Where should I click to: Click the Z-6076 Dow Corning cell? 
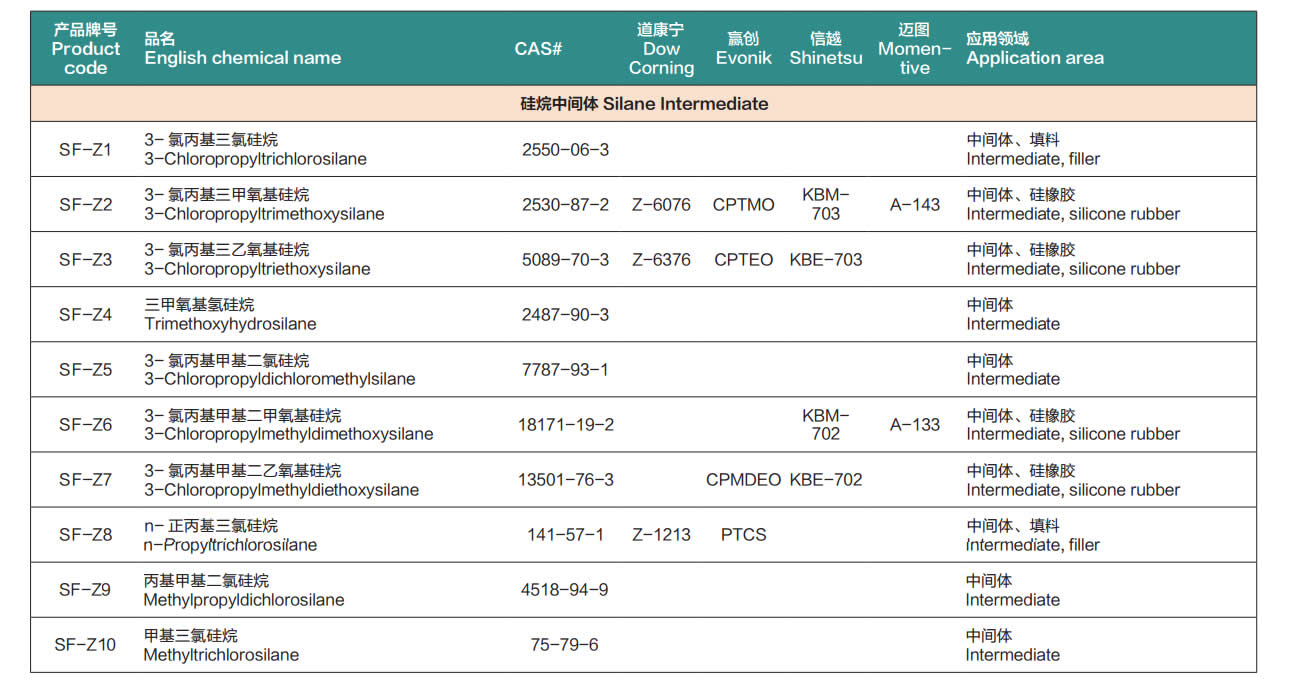click(x=661, y=205)
